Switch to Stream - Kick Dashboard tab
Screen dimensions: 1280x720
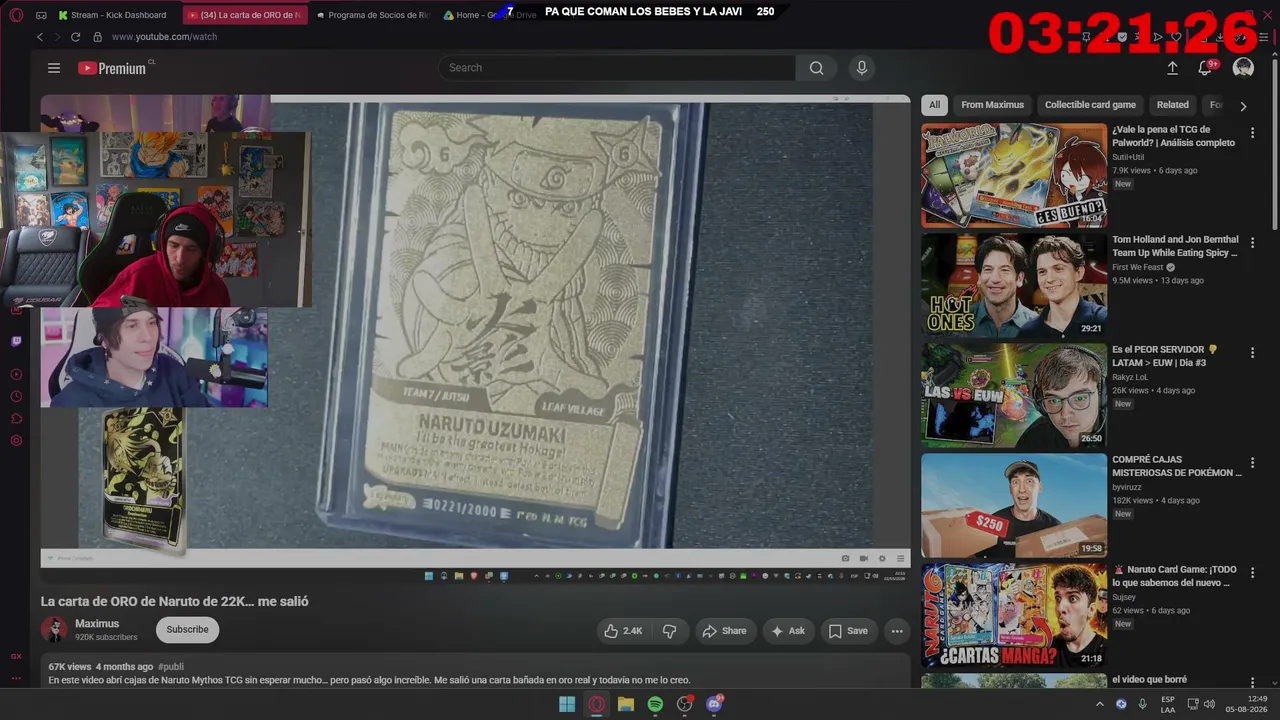(x=111, y=15)
